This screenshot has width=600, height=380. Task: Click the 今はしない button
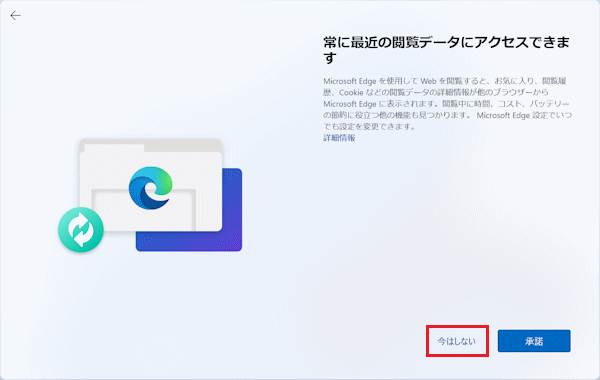tap(457, 341)
